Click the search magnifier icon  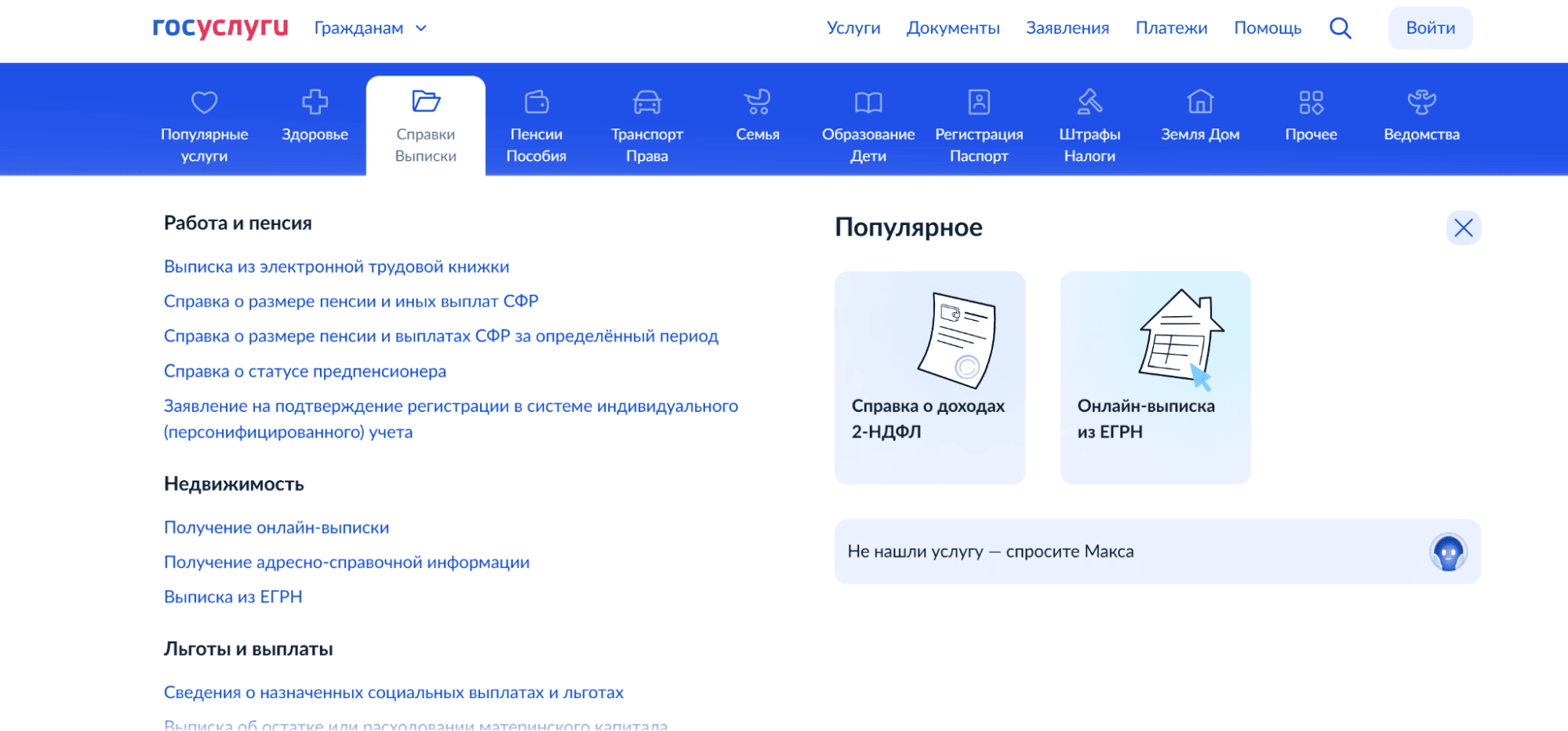click(1341, 28)
